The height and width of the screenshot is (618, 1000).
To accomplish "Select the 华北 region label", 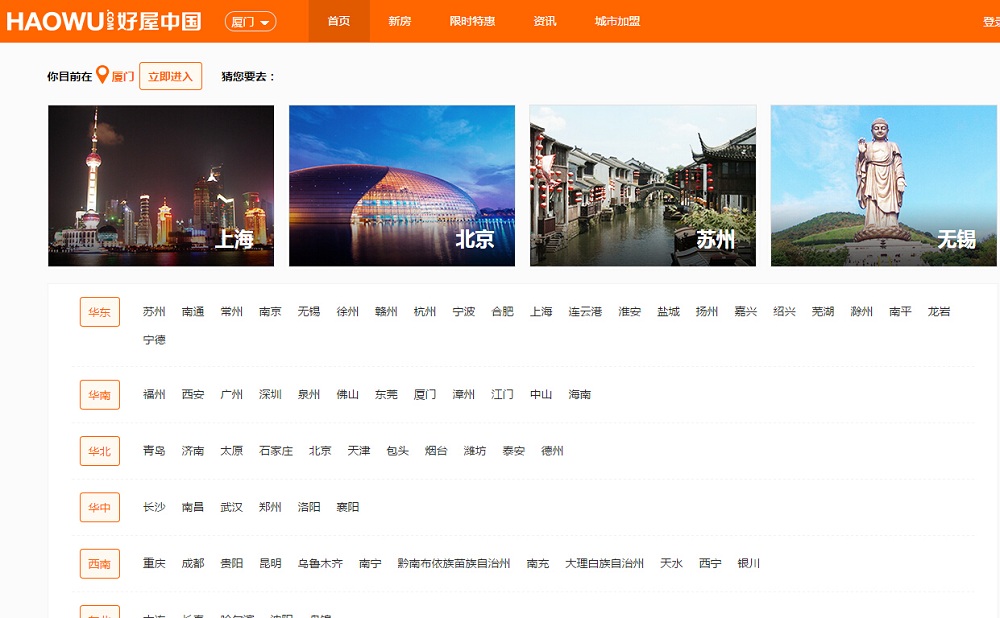I will [99, 451].
